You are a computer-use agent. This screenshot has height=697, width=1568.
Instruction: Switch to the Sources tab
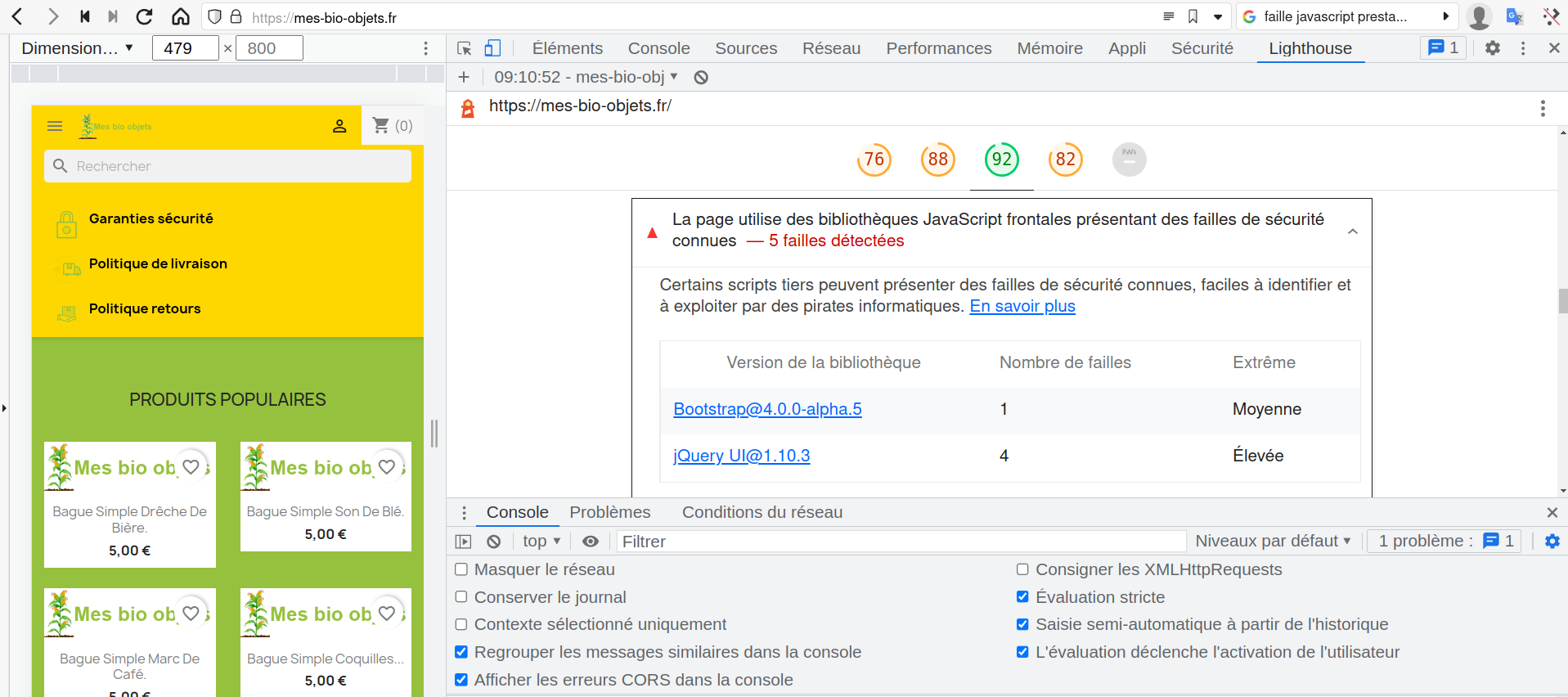[746, 48]
